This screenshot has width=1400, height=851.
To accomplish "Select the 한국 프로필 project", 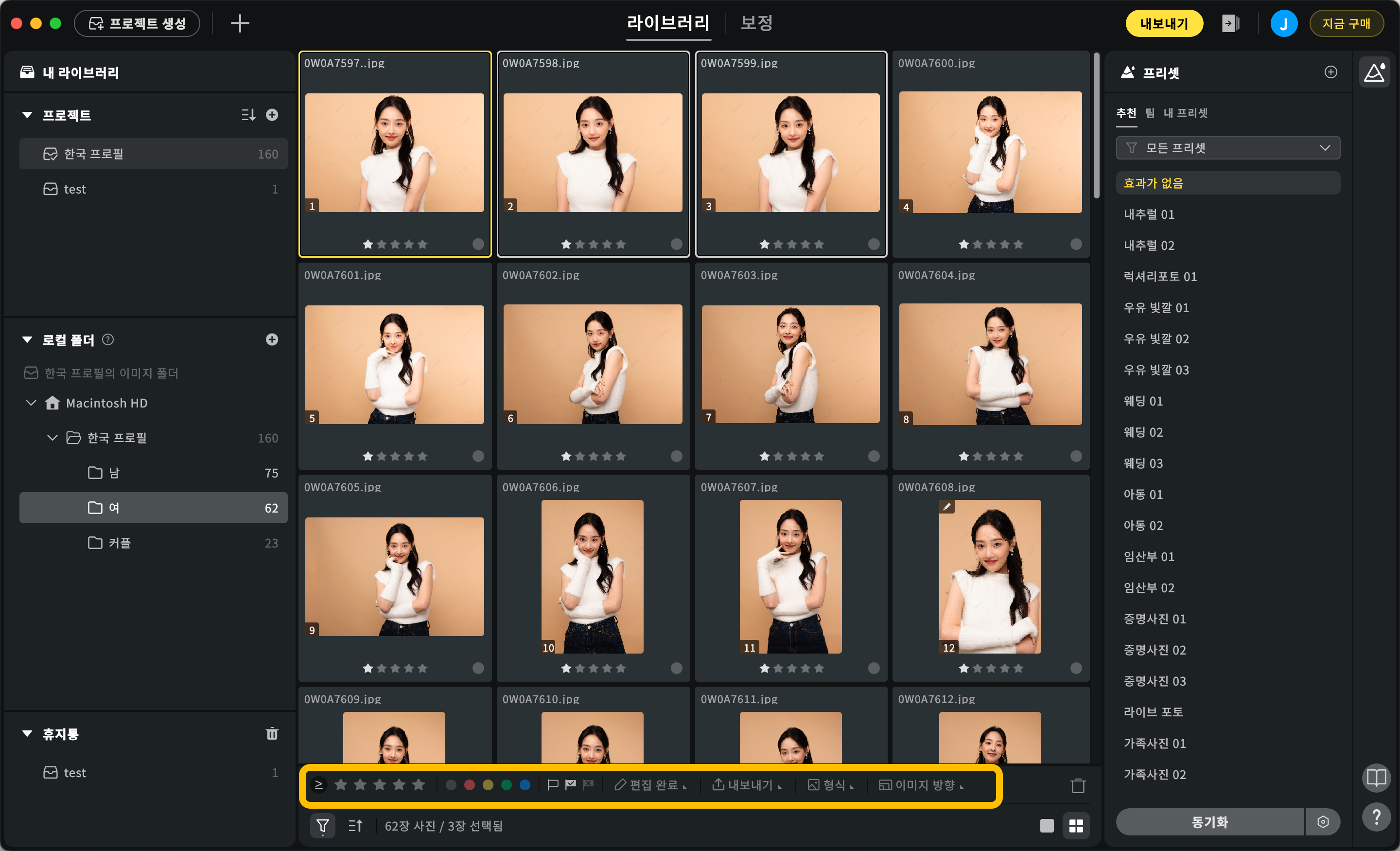I will pos(154,154).
